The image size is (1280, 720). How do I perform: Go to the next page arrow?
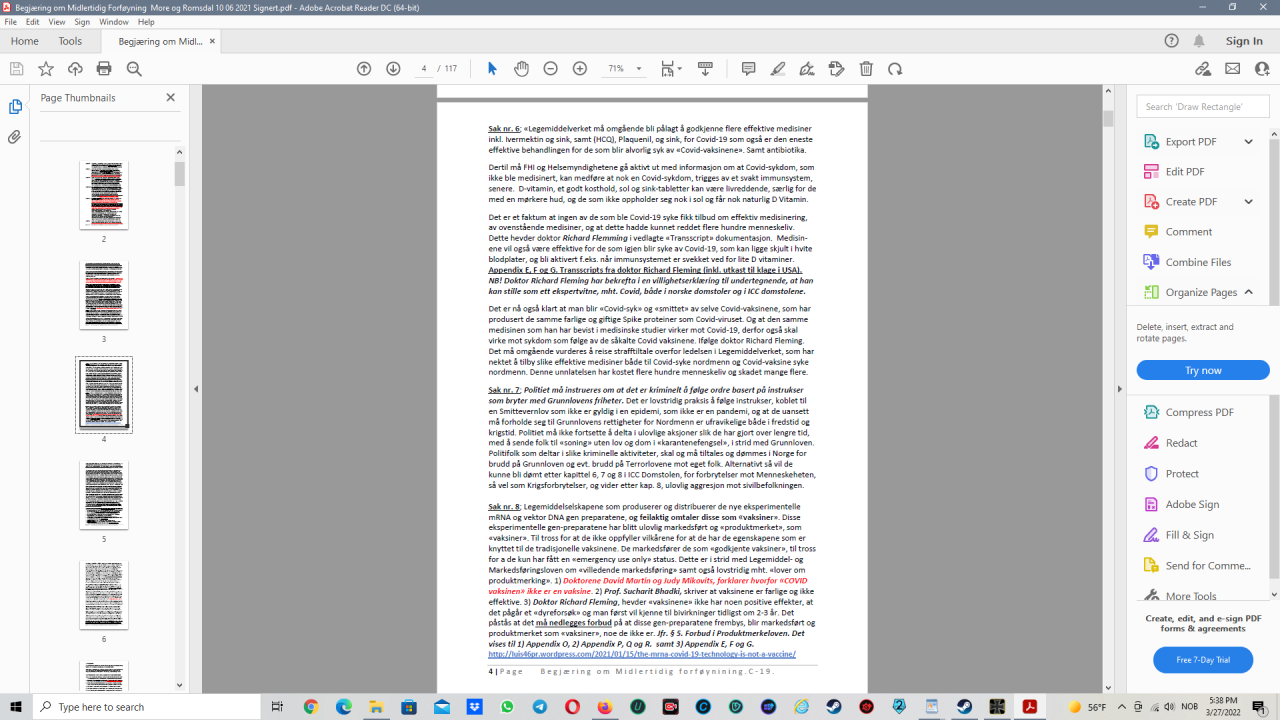(393, 69)
